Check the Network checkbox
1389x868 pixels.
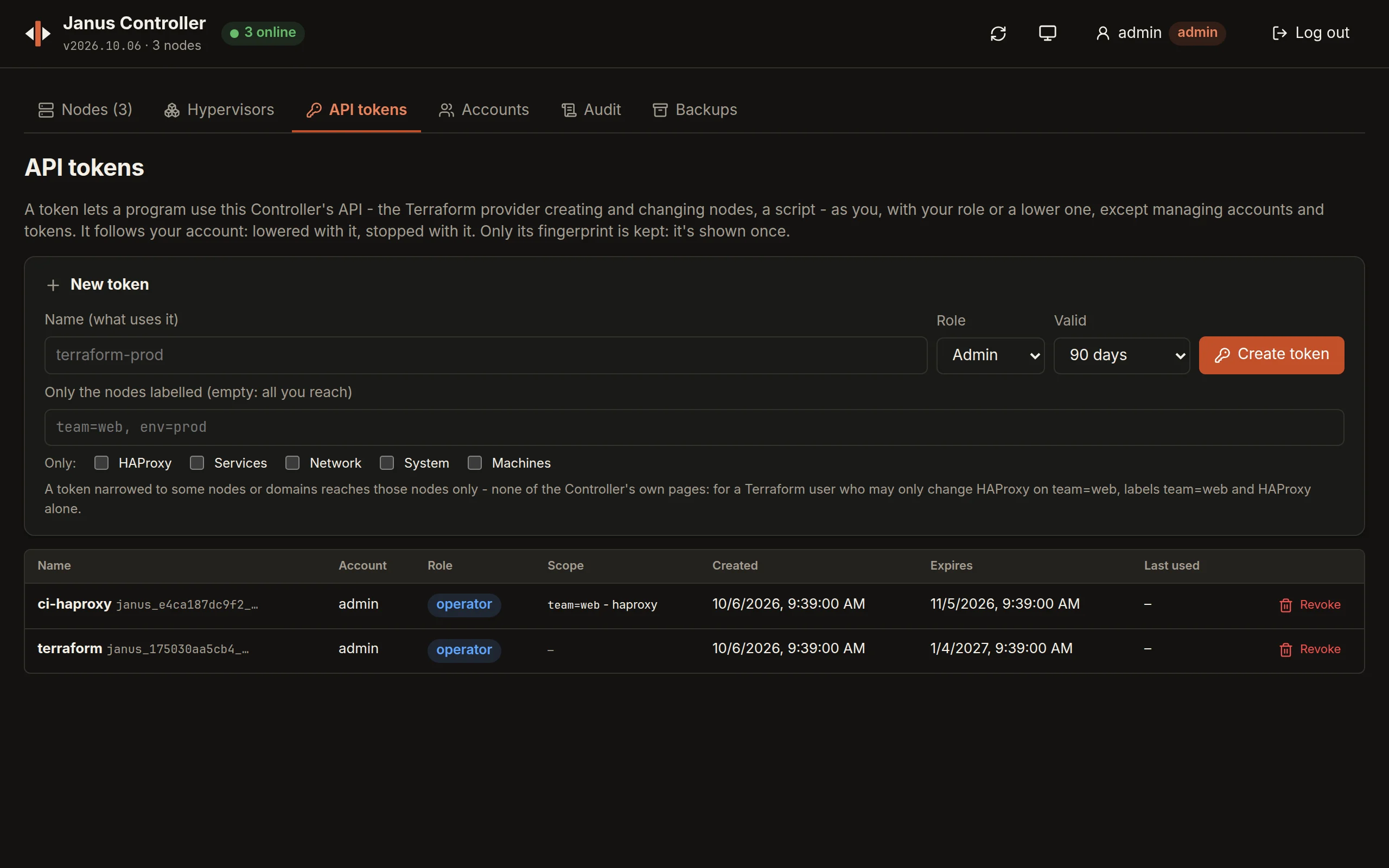point(292,463)
